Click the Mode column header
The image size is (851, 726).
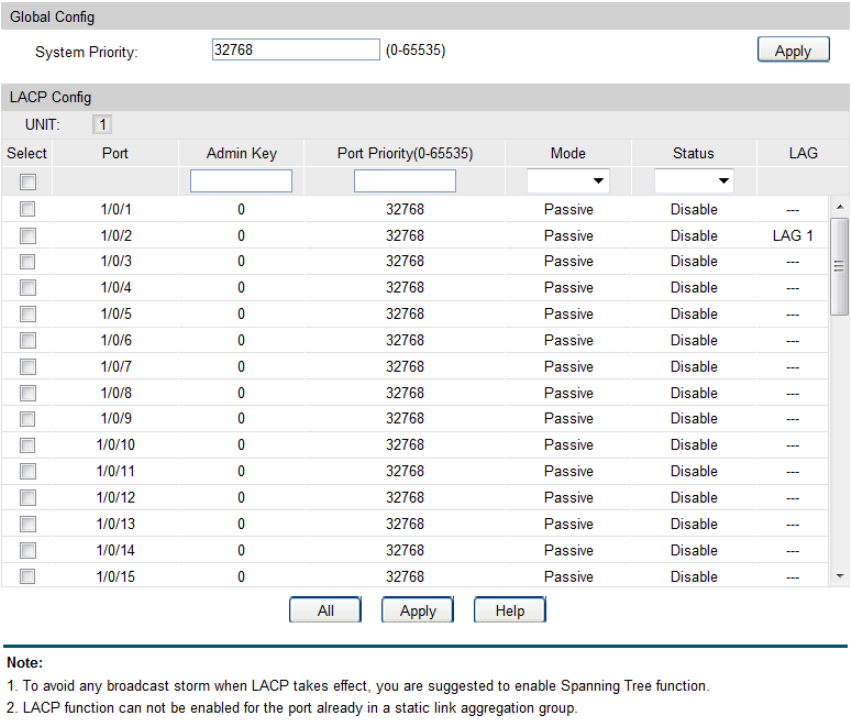click(x=568, y=153)
